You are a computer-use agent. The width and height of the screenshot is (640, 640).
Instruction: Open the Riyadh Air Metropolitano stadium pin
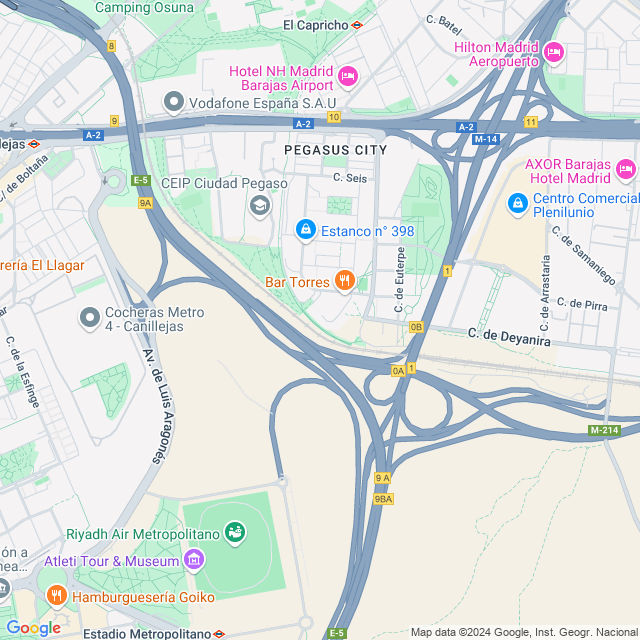click(x=235, y=533)
